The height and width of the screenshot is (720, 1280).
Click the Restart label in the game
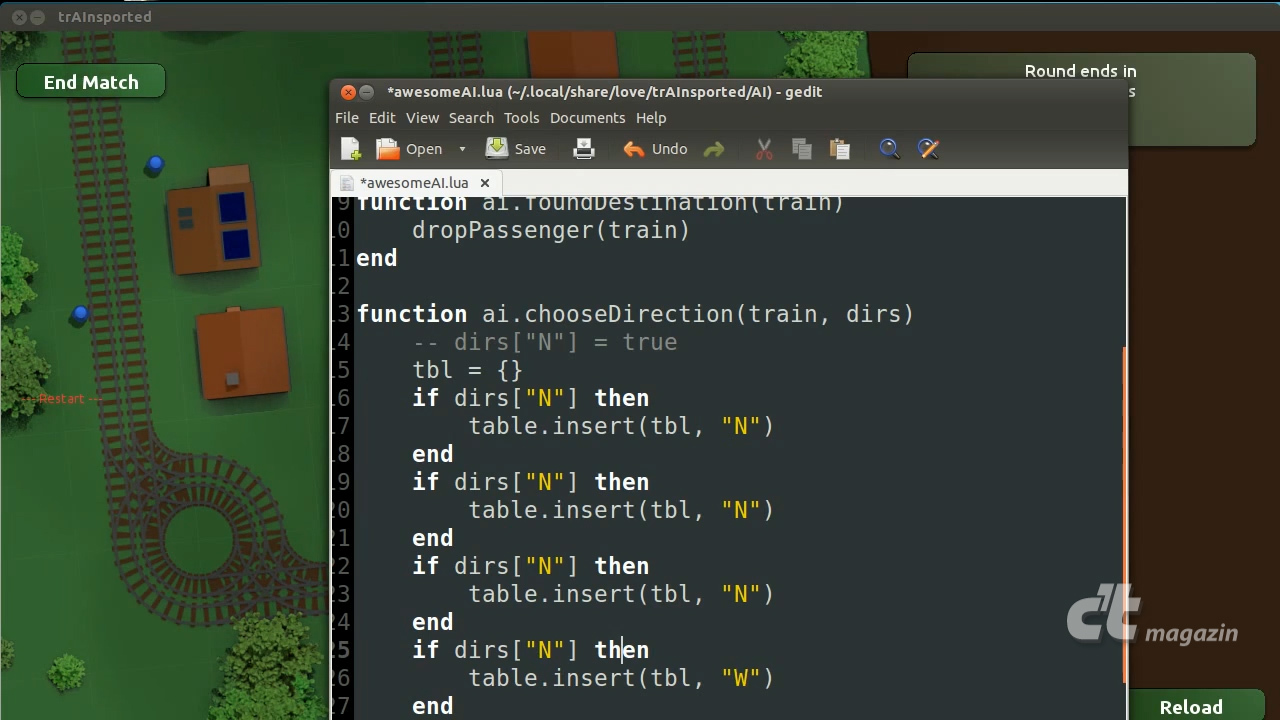coord(63,398)
